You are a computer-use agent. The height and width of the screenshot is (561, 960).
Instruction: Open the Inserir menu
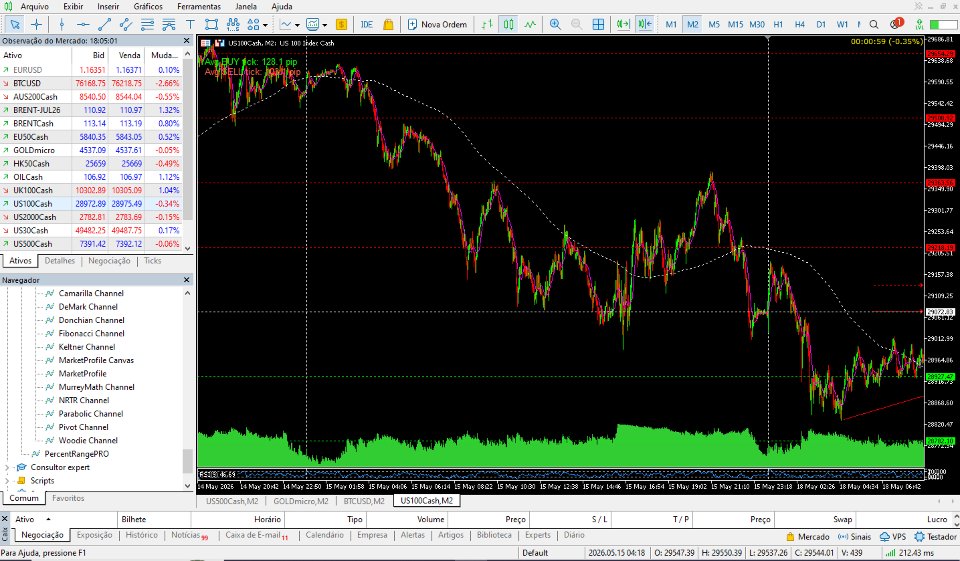pyautogui.click(x=108, y=6)
